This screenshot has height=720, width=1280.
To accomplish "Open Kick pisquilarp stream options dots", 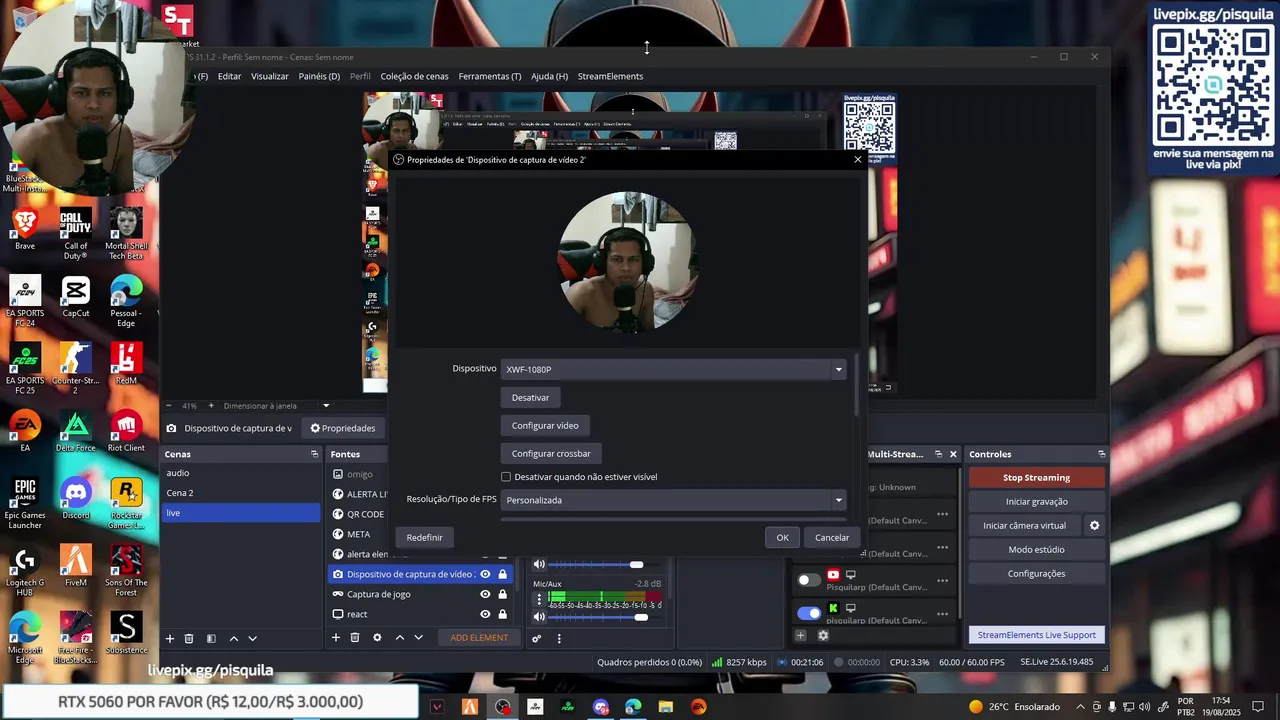I will coord(942,613).
